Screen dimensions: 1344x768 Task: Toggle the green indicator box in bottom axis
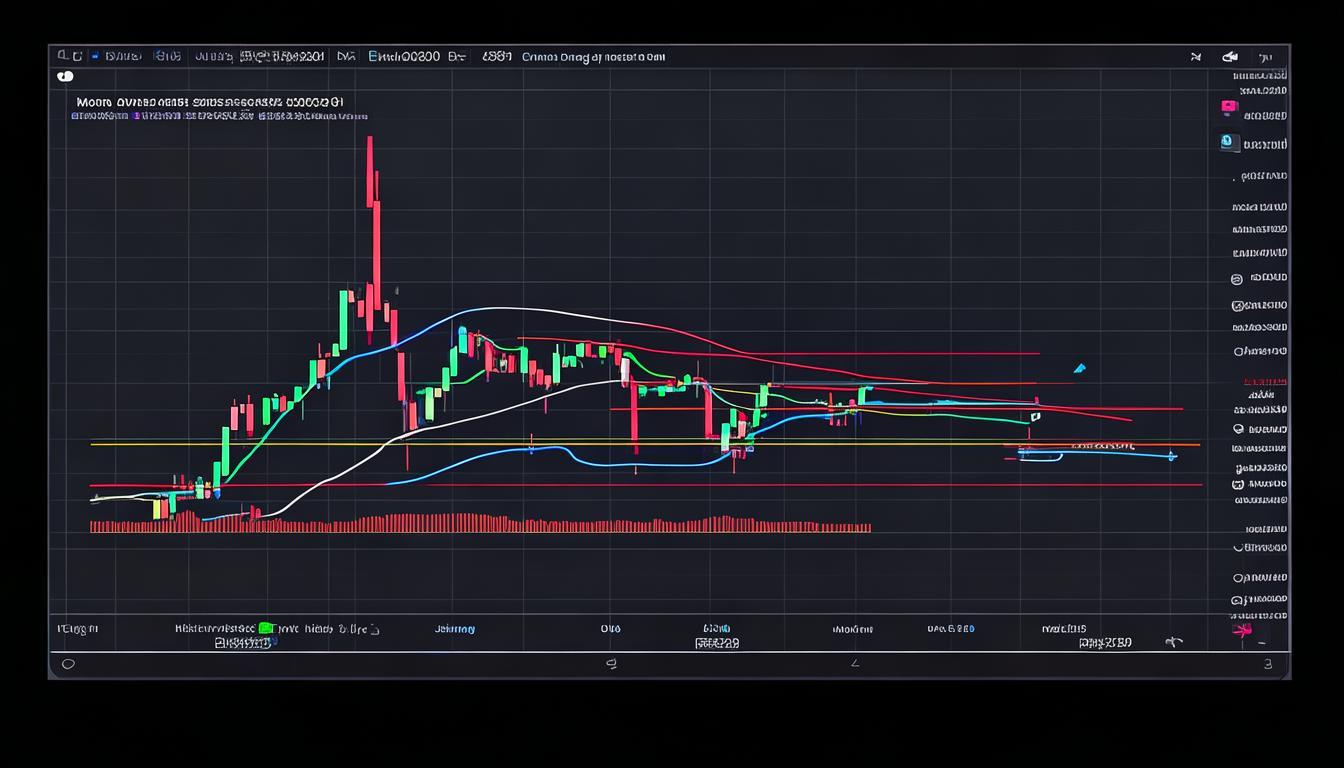tap(265, 628)
